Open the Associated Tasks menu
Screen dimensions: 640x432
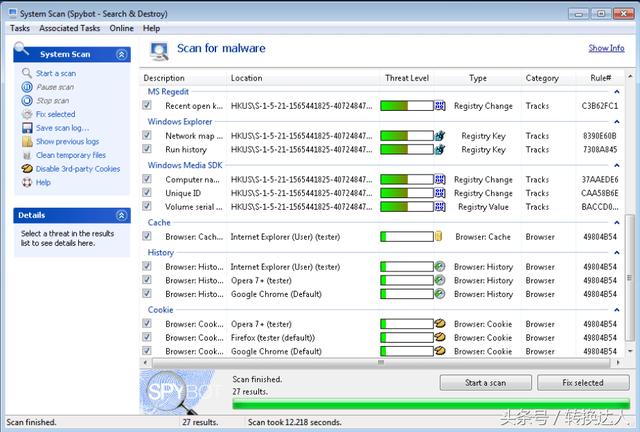click(70, 28)
